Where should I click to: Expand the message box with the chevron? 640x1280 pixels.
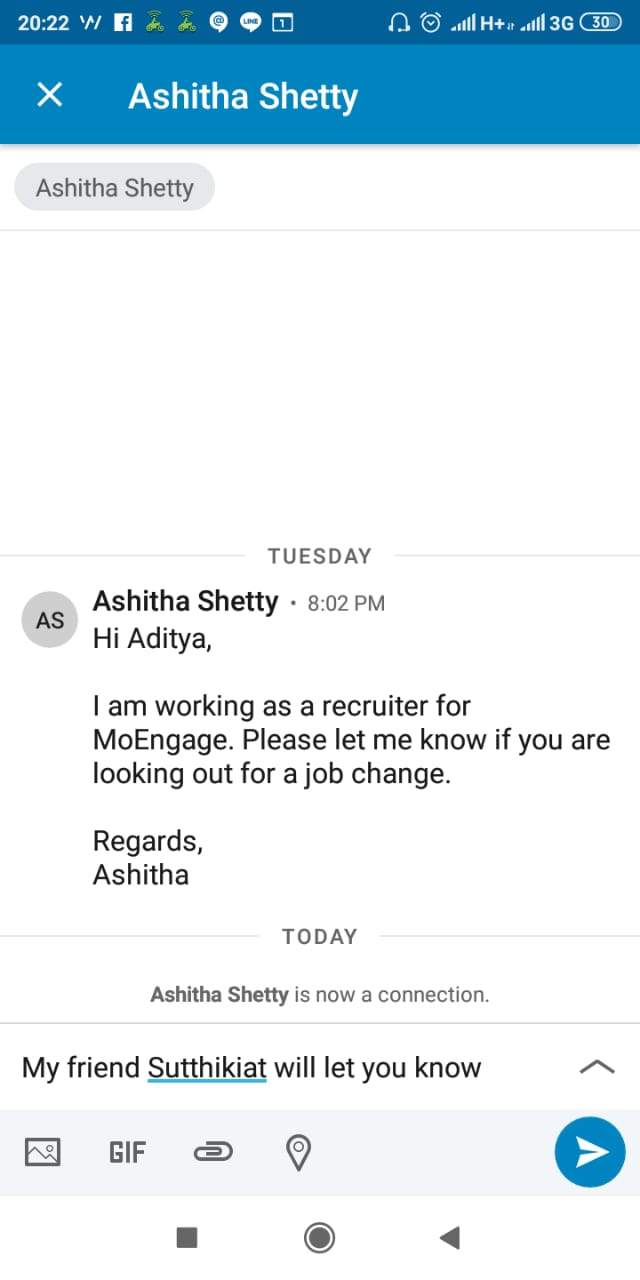tap(597, 1067)
